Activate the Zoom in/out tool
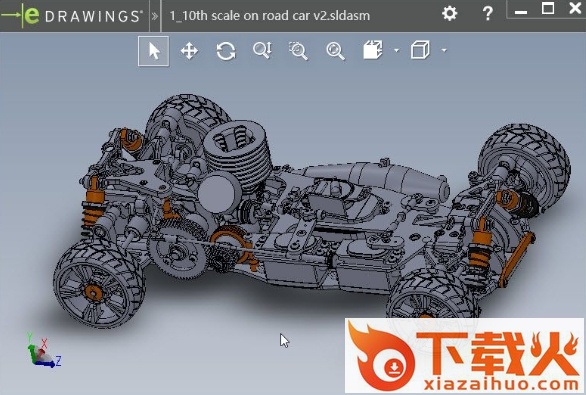 262,50
